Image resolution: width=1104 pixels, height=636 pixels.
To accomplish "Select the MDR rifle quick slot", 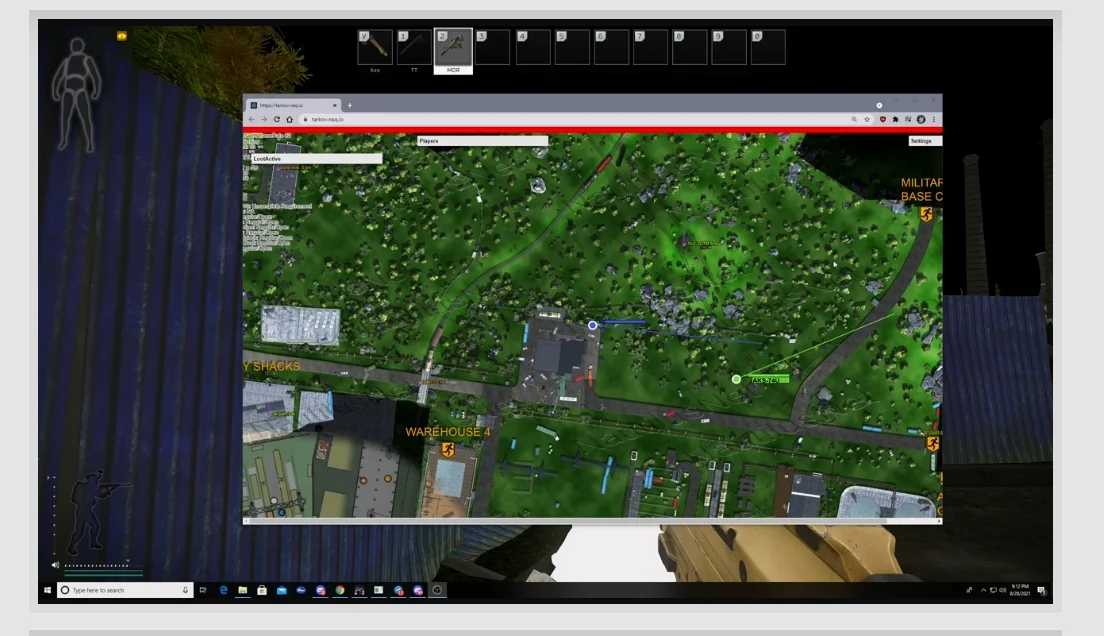I will 453,48.
